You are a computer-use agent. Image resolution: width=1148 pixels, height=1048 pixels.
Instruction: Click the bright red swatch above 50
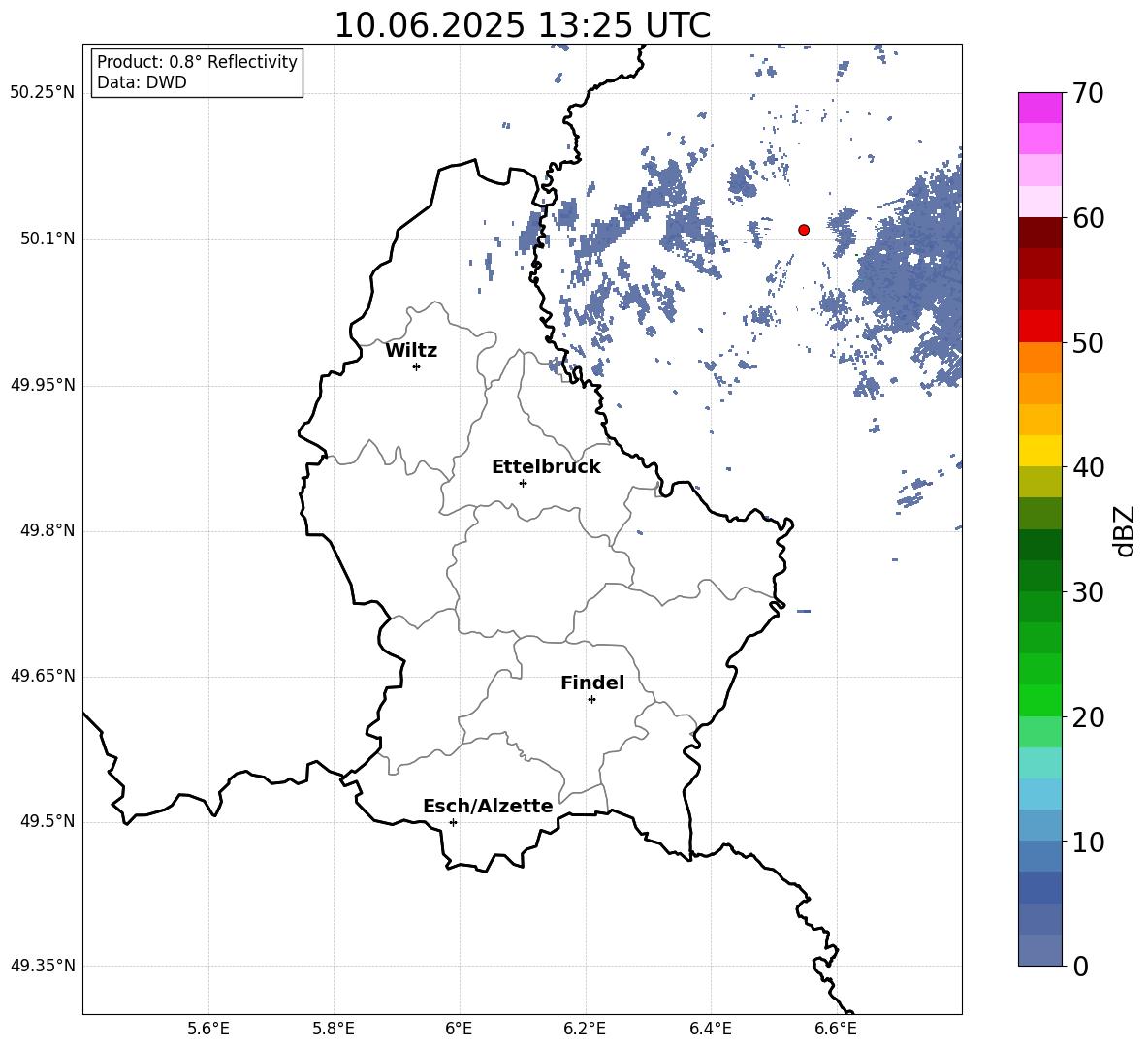tap(1039, 327)
